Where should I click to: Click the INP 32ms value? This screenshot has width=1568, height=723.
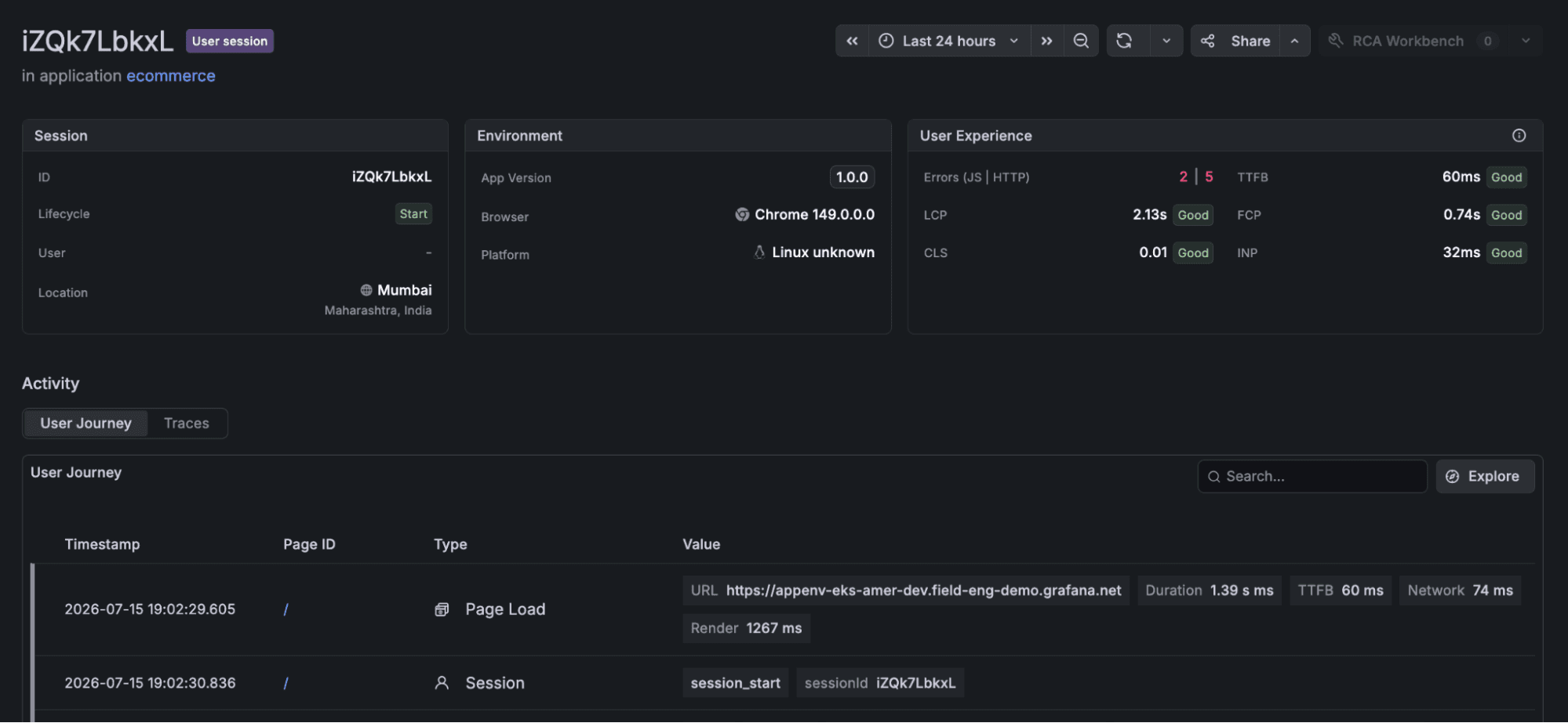point(1461,253)
